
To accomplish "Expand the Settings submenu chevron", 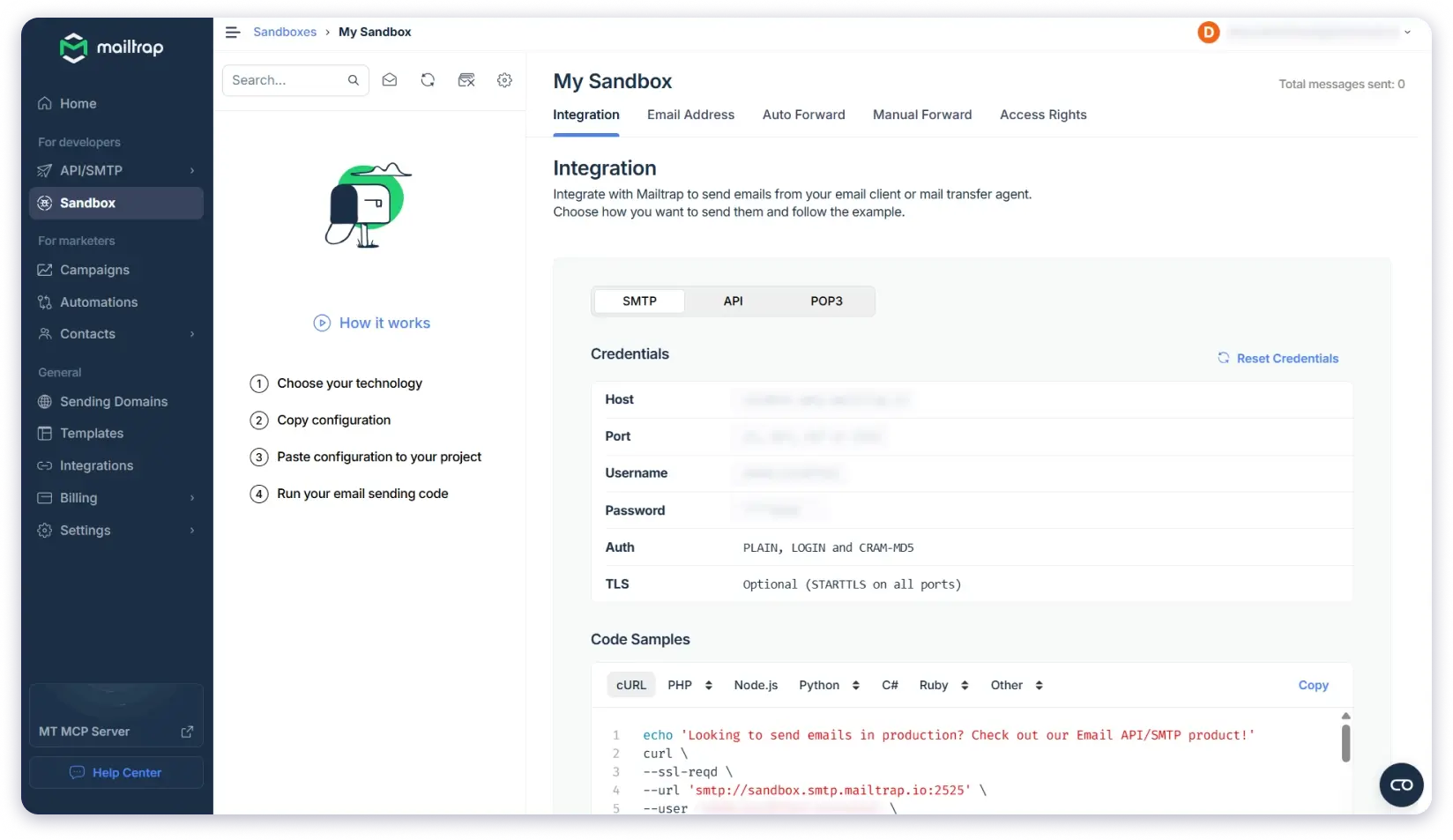I will (192, 531).
